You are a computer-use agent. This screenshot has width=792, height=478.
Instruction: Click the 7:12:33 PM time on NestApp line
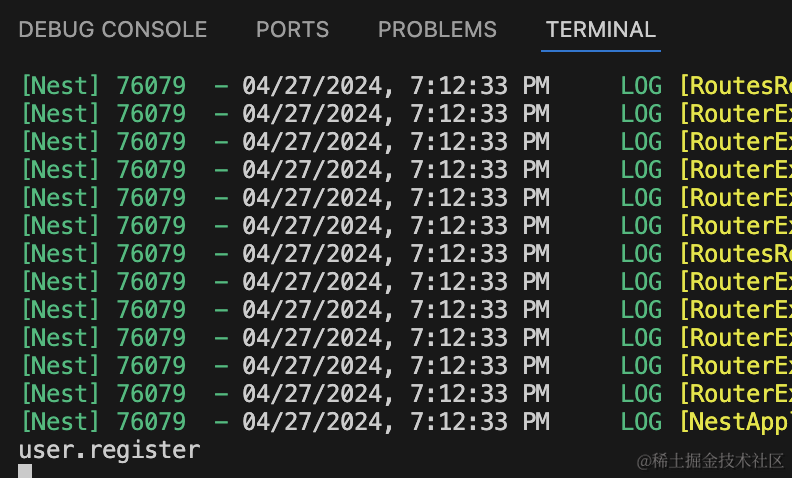click(x=479, y=421)
